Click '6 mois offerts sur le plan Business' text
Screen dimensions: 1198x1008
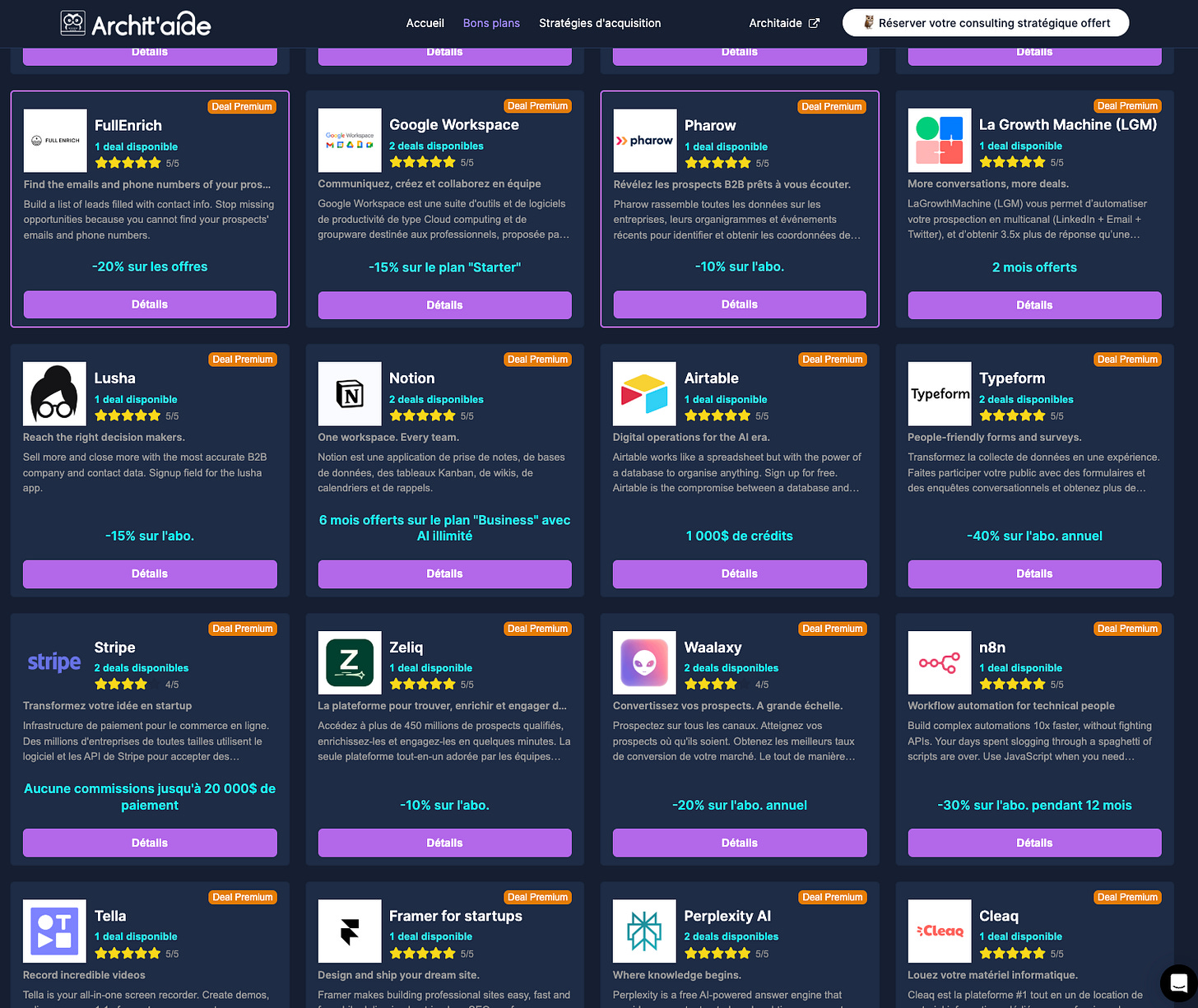point(444,527)
